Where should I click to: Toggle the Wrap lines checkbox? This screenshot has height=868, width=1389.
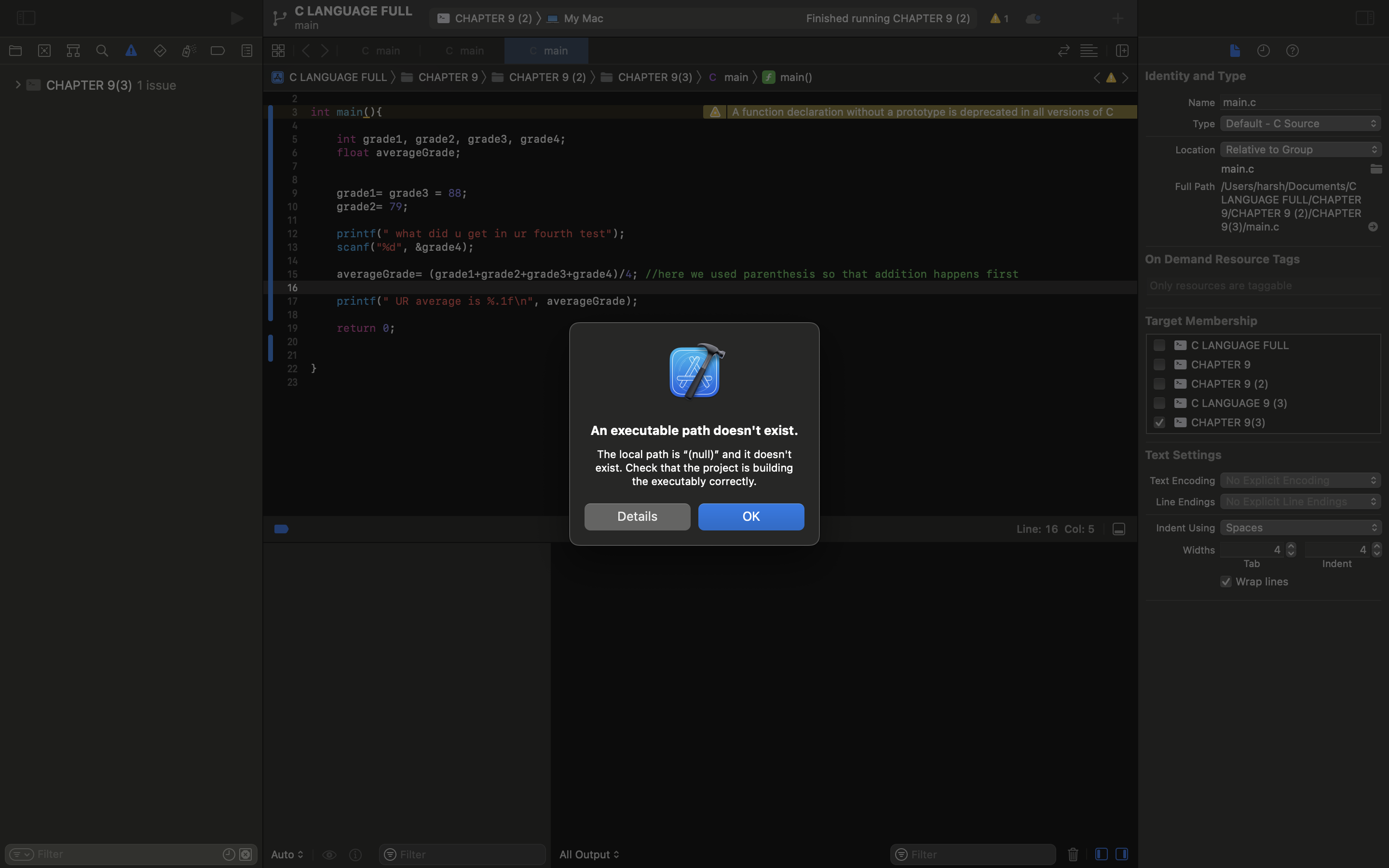tap(1226, 582)
